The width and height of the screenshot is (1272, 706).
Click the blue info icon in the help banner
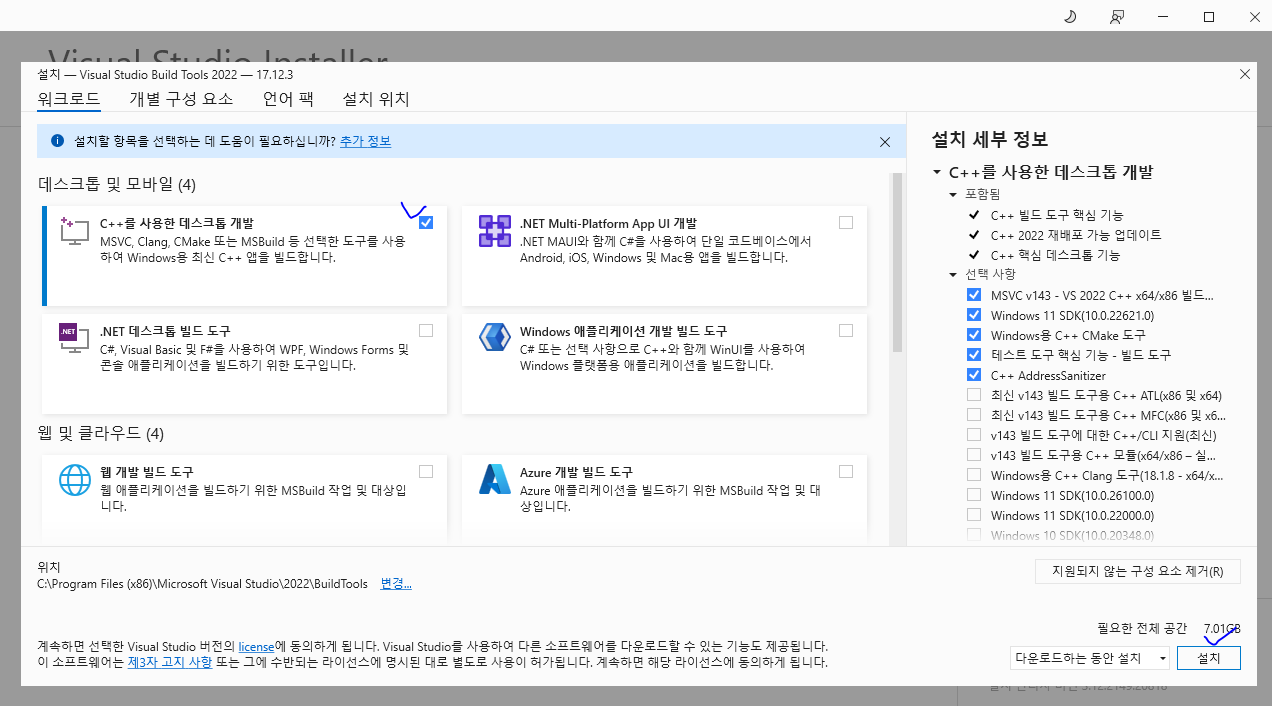click(x=57, y=142)
